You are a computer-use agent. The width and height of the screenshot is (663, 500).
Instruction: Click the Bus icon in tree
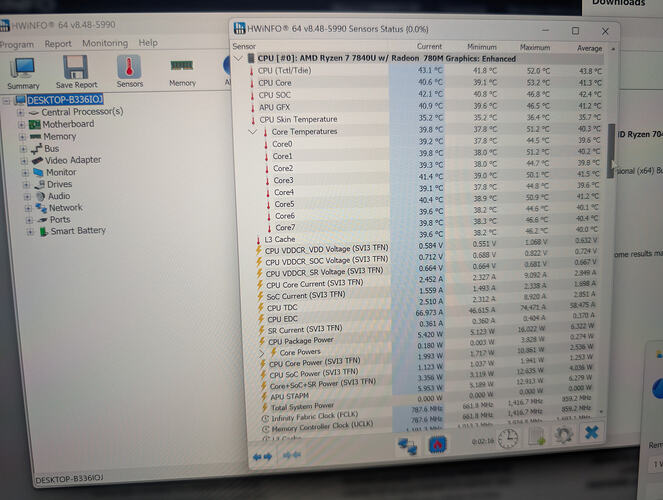[37, 149]
